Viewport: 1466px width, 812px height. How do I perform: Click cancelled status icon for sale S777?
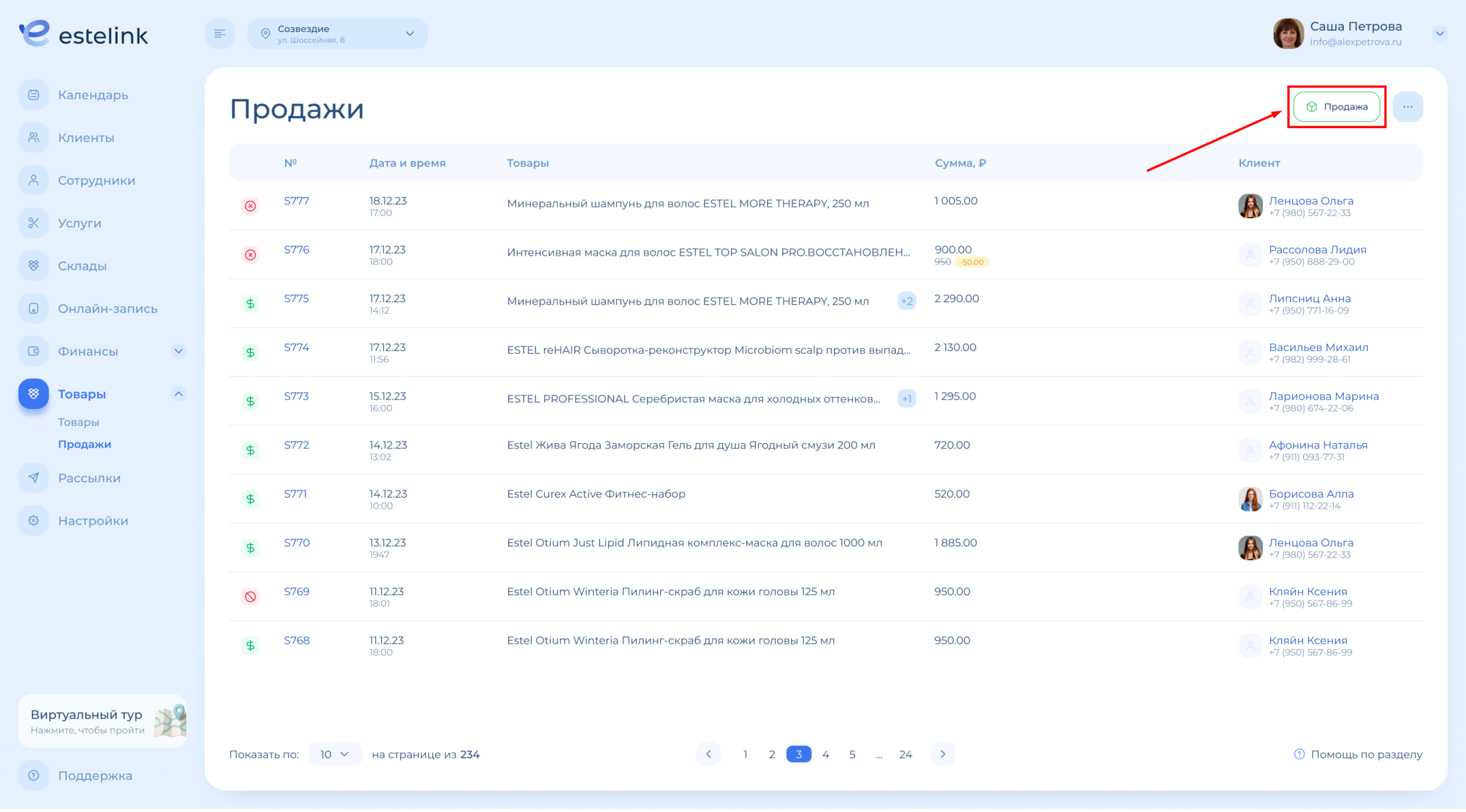250,206
